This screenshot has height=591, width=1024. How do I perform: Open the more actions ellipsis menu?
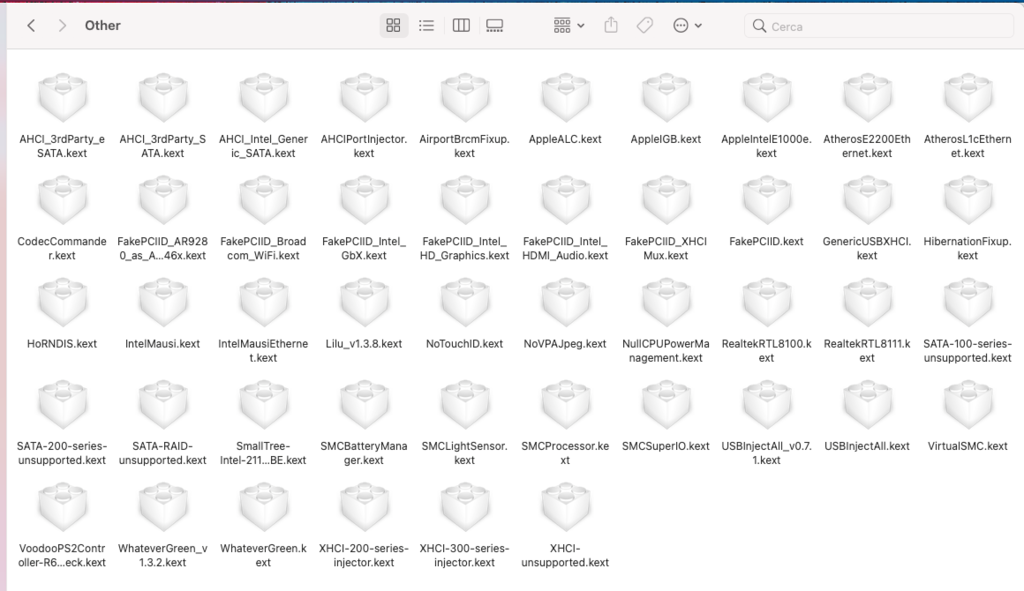tap(687, 26)
